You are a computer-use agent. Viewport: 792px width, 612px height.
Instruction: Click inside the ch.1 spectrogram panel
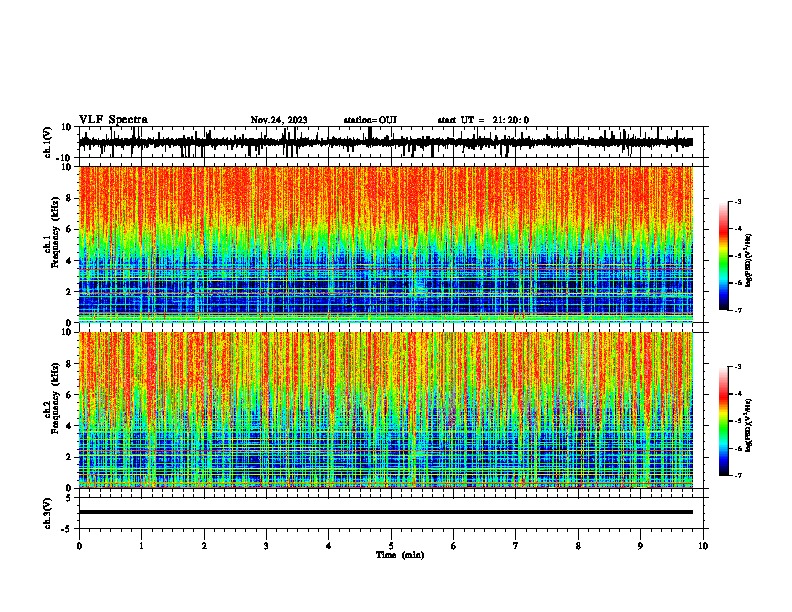386,244
